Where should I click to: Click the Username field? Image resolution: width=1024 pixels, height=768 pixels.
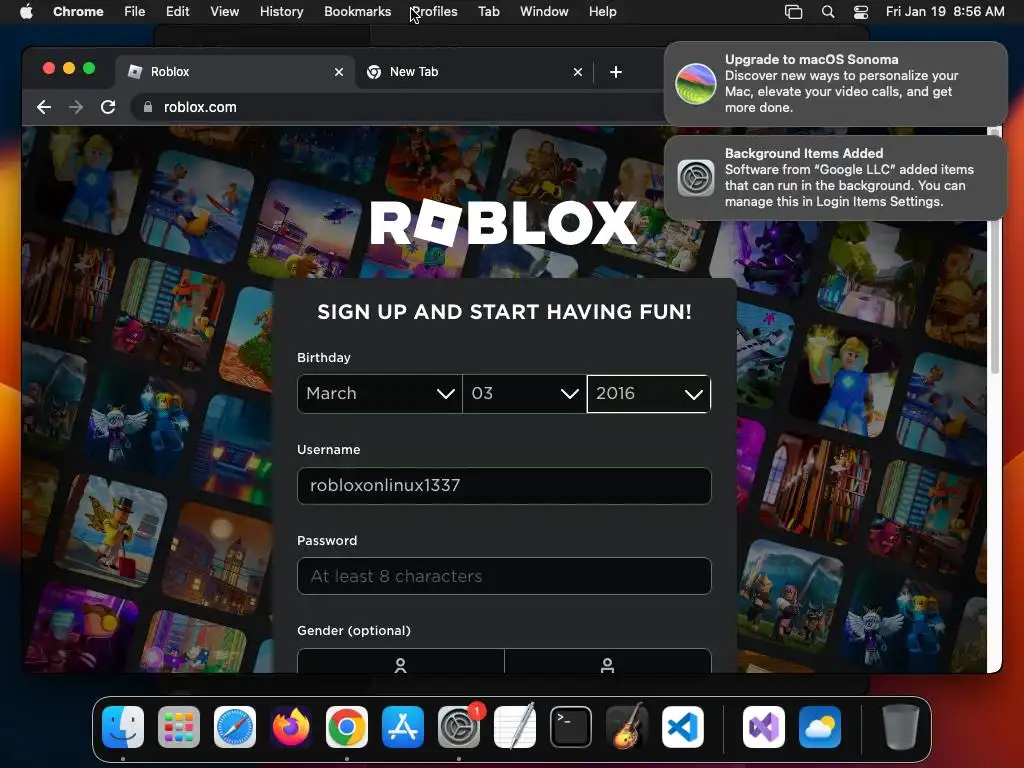click(504, 486)
